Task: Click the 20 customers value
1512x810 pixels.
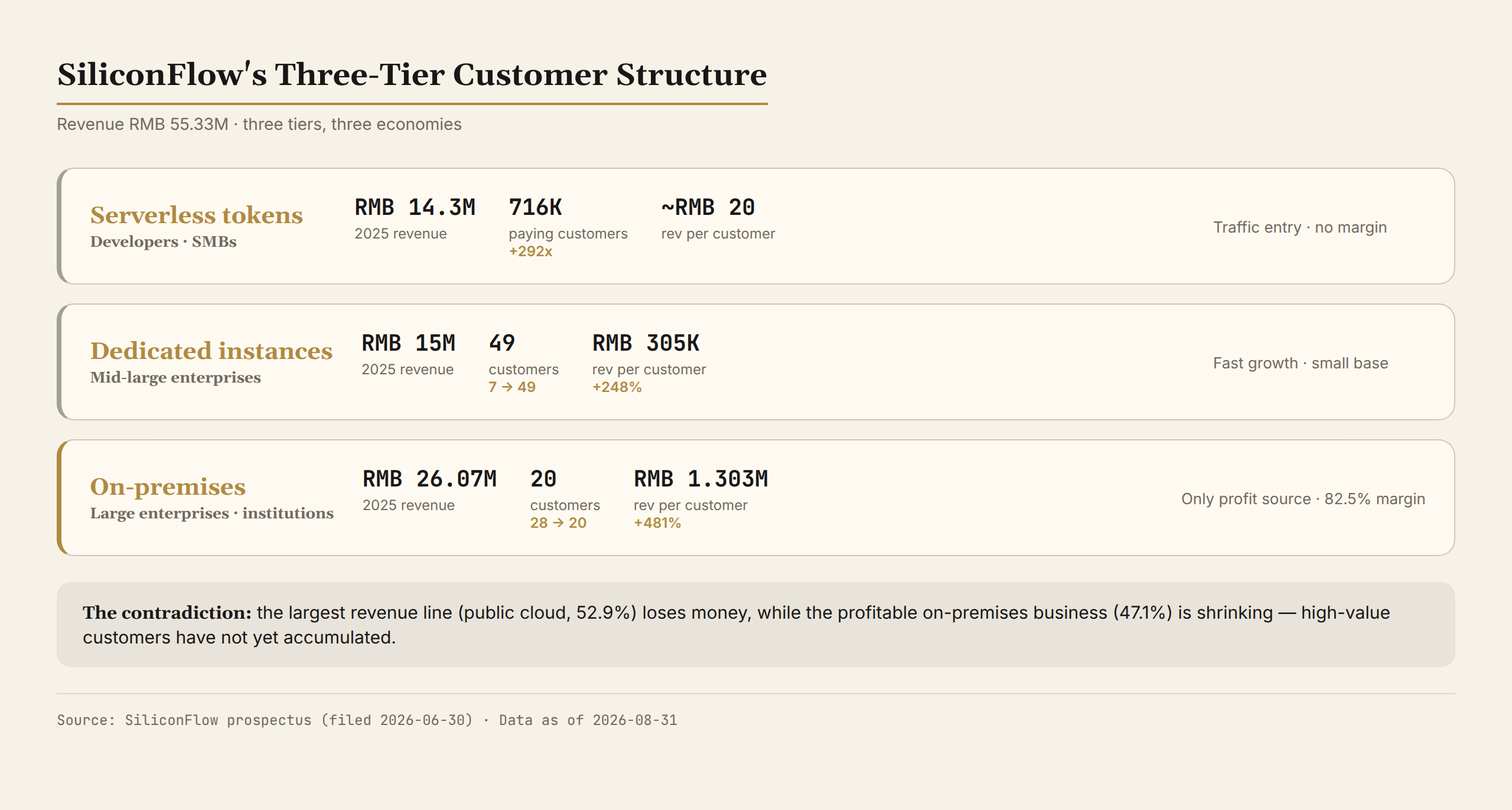Action: point(543,479)
